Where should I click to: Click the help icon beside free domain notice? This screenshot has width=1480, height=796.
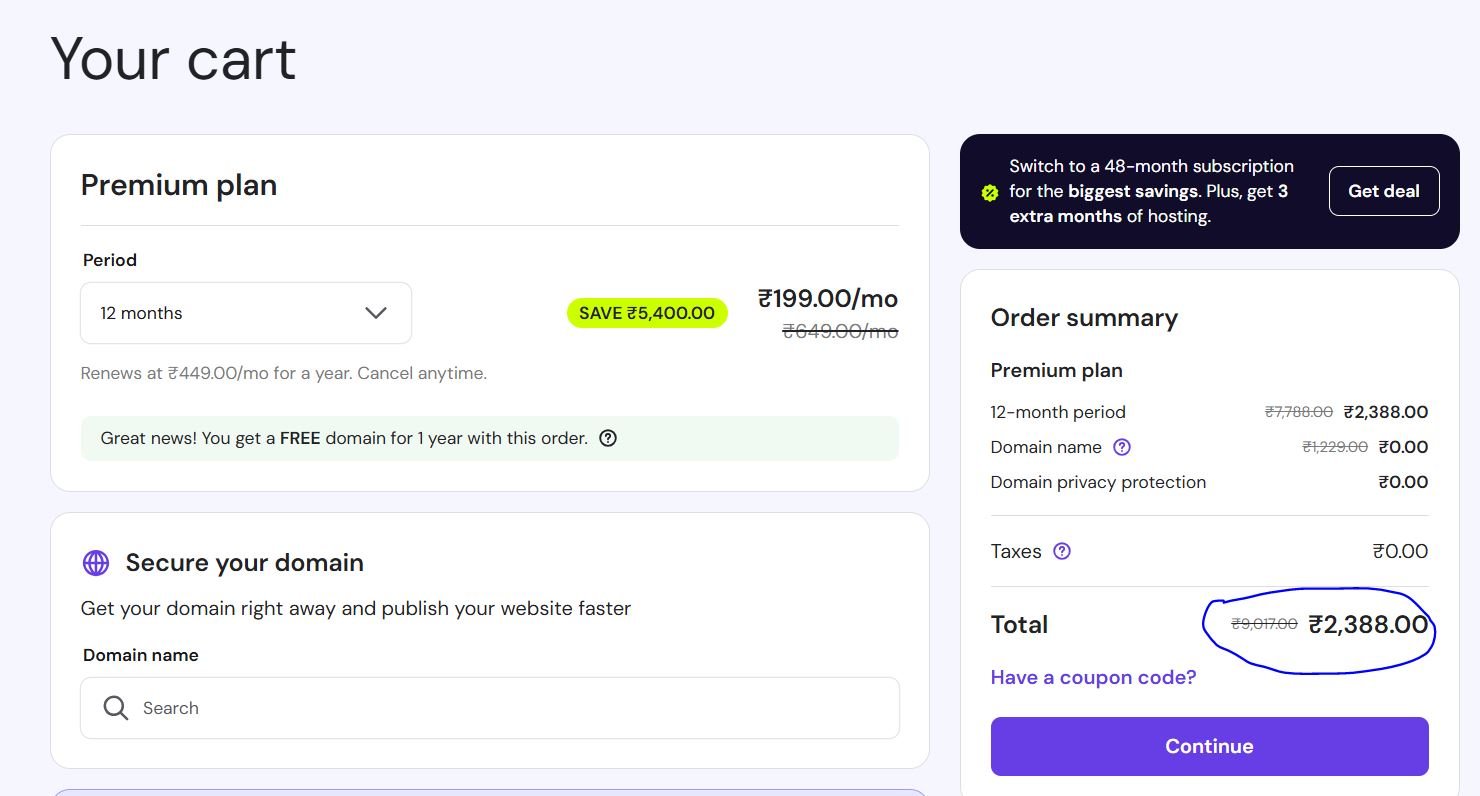[x=607, y=438]
